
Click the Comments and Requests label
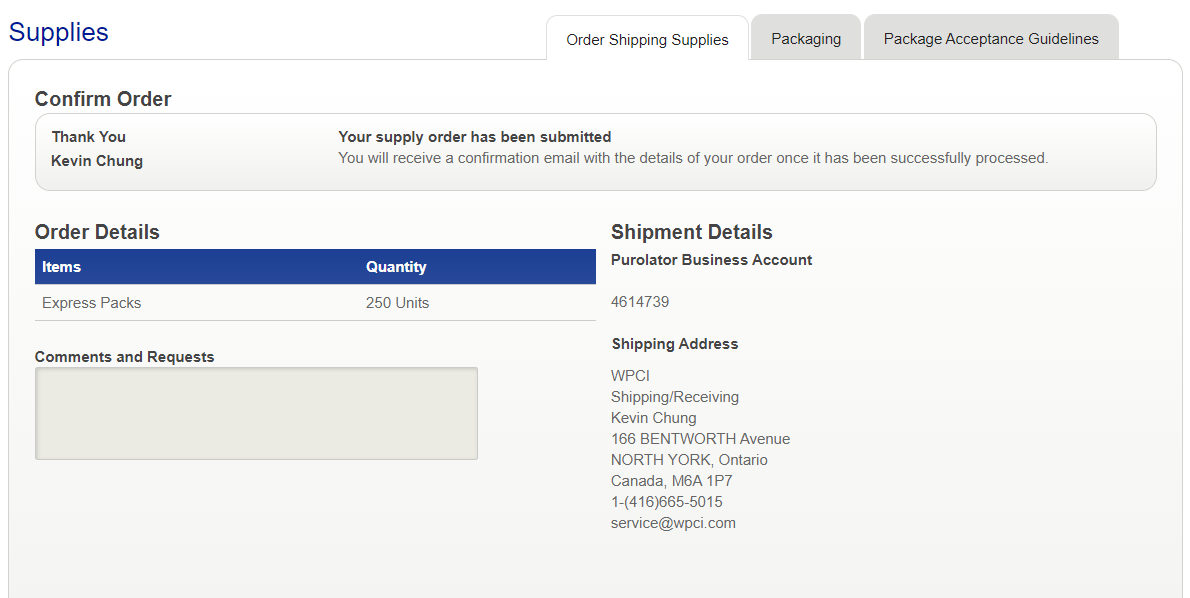[124, 357]
